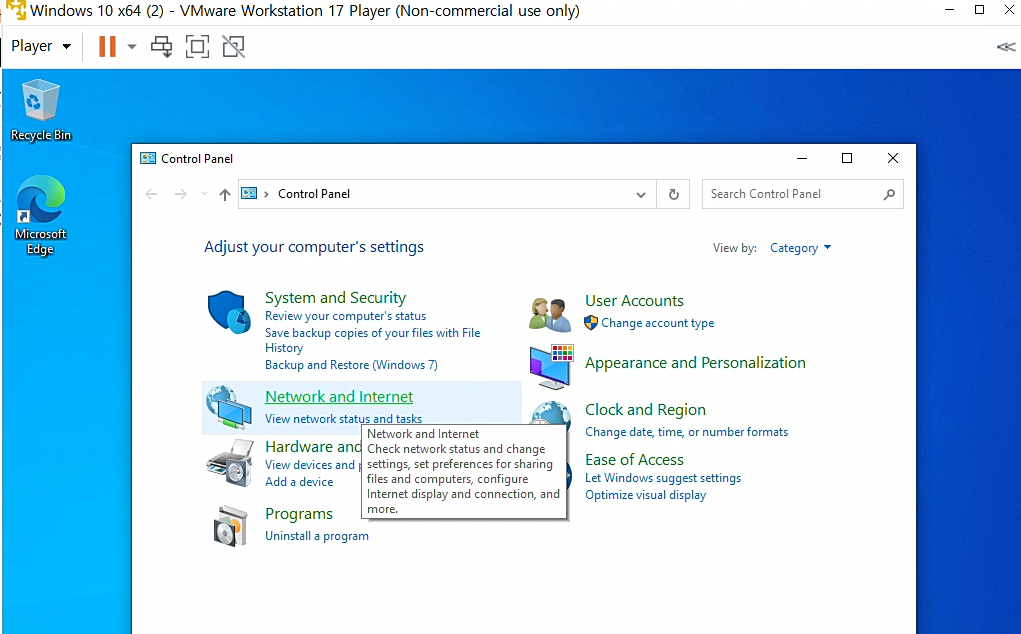
Task: Click Send Ctrl+Alt+Del toolbar icon
Action: [161, 46]
